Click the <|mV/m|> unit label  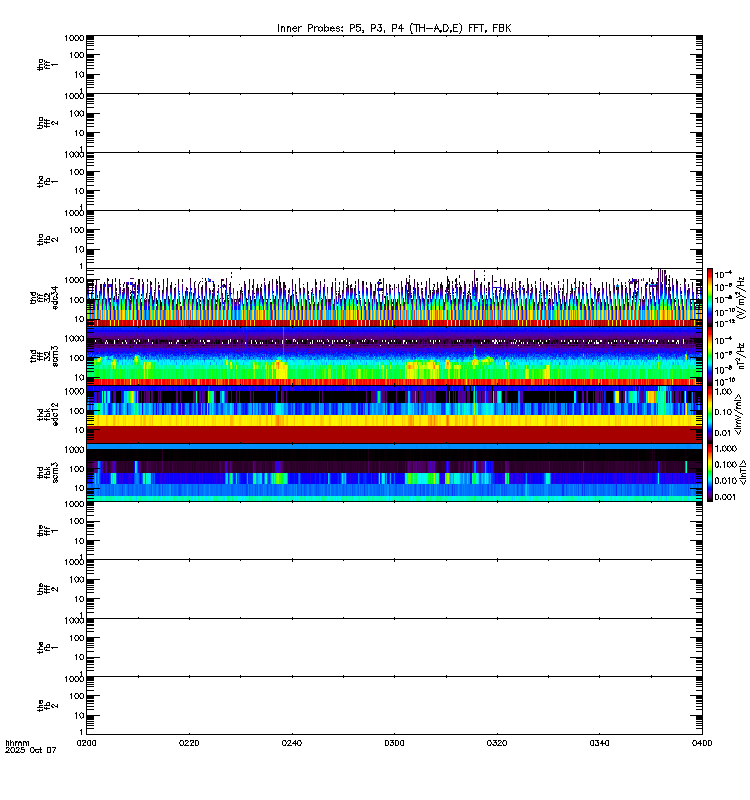738,414
